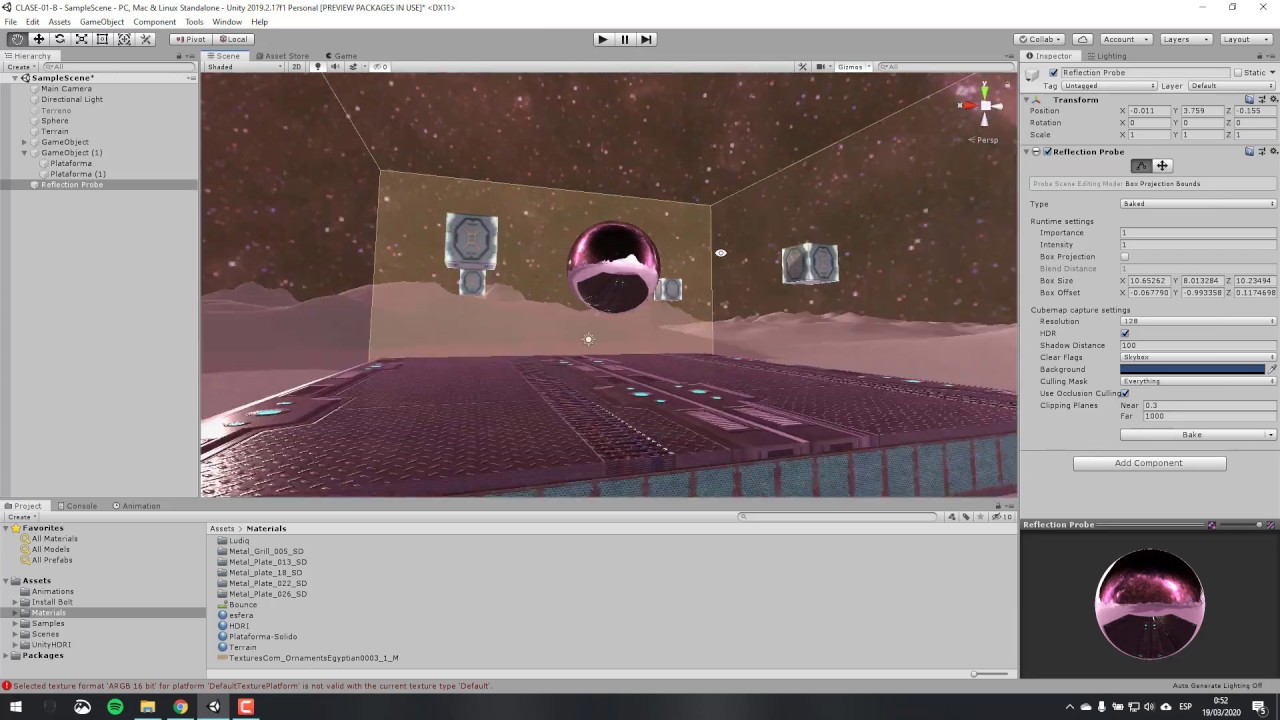Disable the Reflection Probe component checkbox
Viewport: 1280px width, 720px height.
(x=1048, y=151)
